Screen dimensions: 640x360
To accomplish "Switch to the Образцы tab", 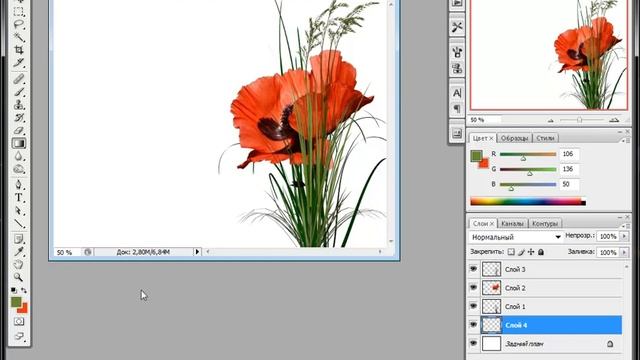I will click(514, 138).
